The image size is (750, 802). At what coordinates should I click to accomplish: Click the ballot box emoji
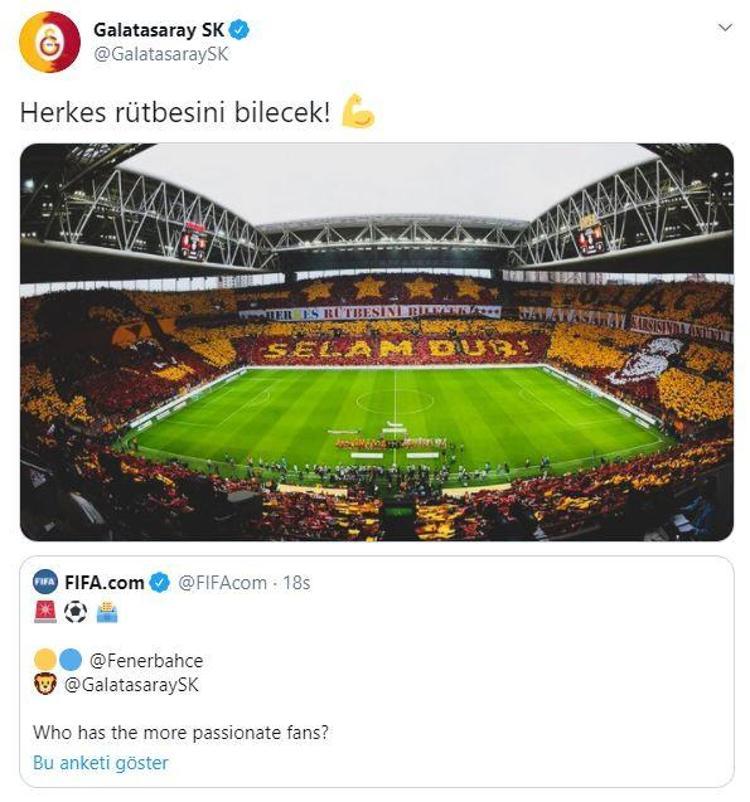107,612
